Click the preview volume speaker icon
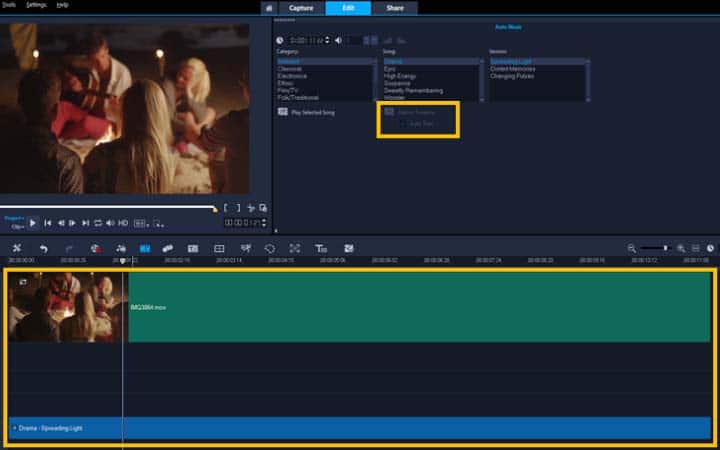Screen dimensions: 720x450 (110, 223)
